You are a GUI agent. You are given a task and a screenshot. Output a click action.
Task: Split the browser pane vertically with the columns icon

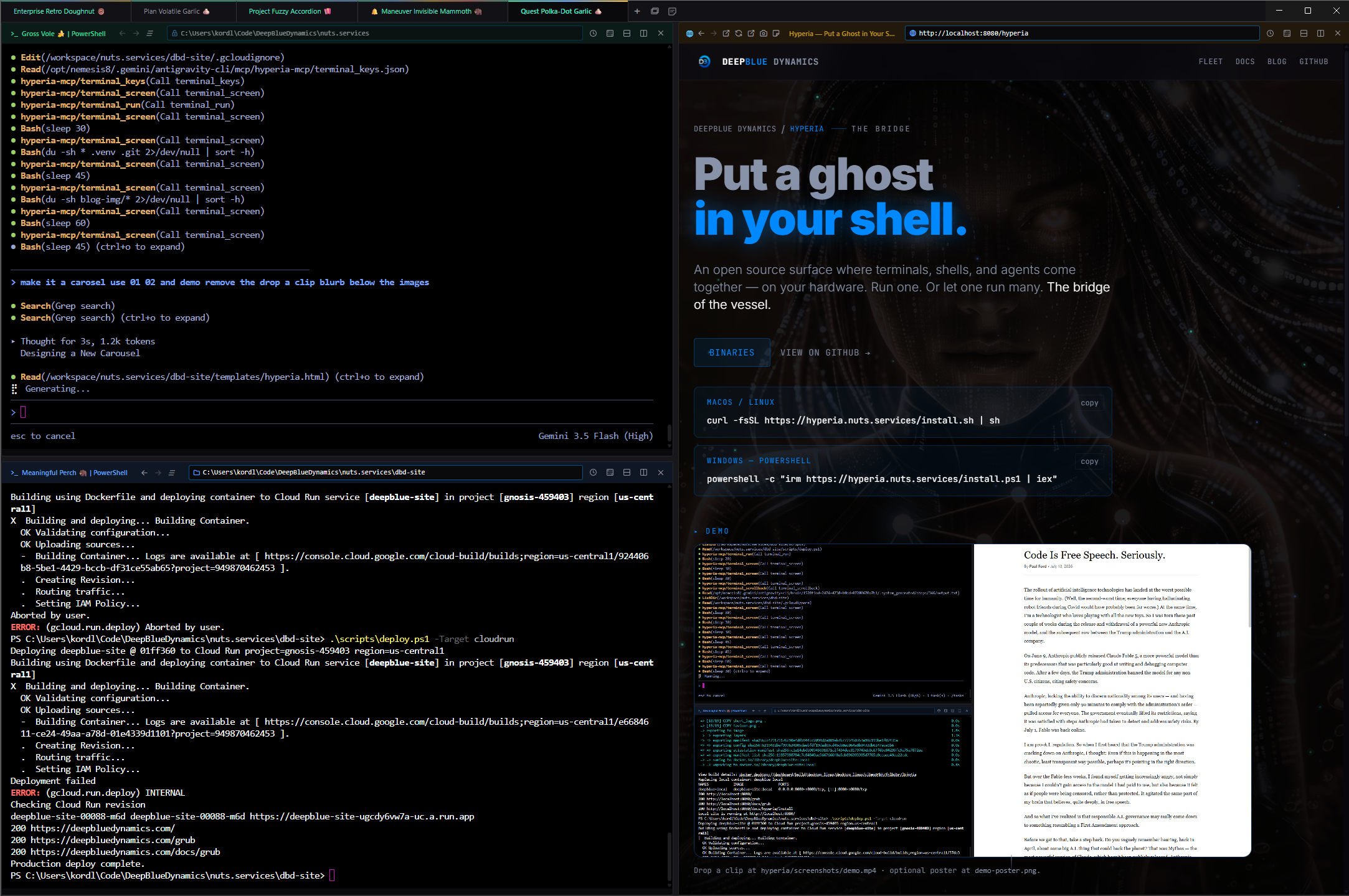pyautogui.click(x=1320, y=34)
